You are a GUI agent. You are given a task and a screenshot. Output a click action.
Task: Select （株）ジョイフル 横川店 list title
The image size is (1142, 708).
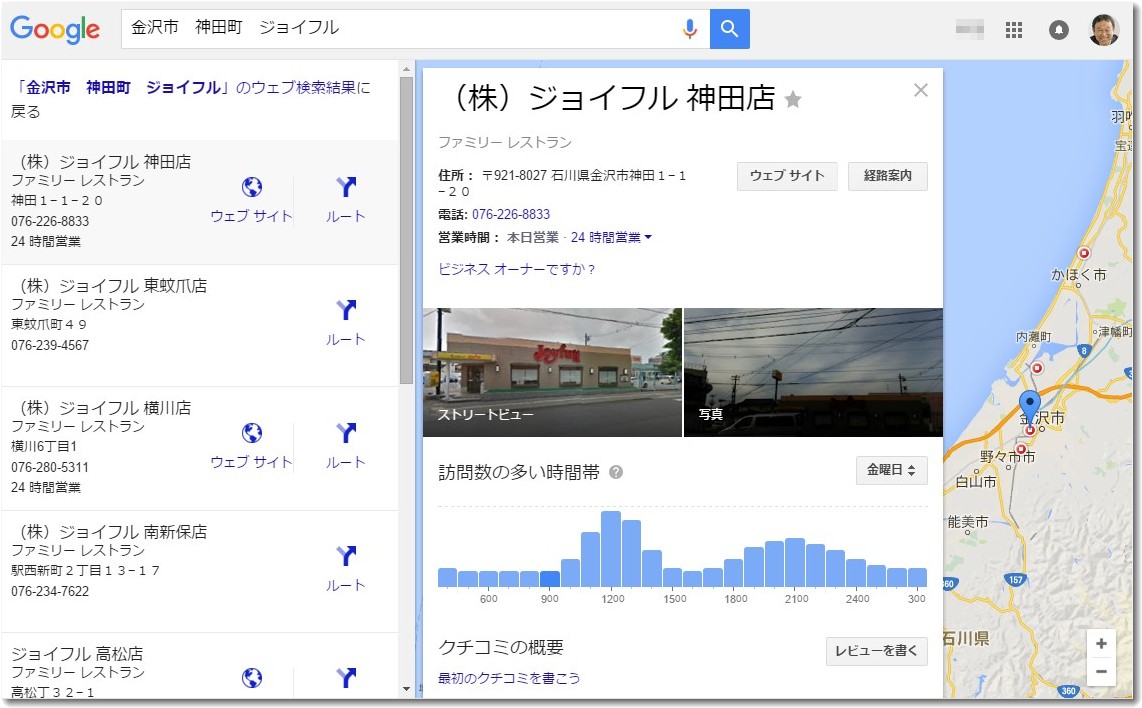click(x=101, y=408)
